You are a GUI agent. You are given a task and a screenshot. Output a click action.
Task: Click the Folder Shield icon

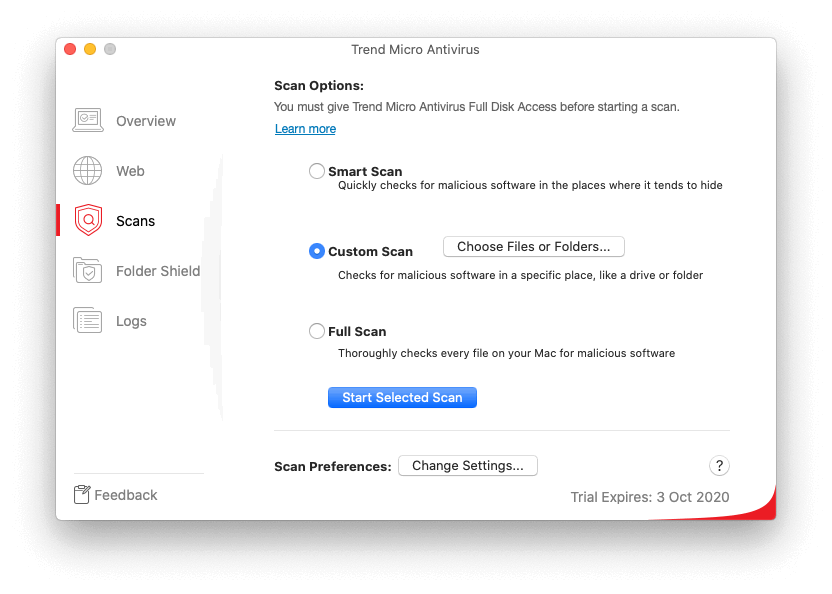(x=88, y=271)
